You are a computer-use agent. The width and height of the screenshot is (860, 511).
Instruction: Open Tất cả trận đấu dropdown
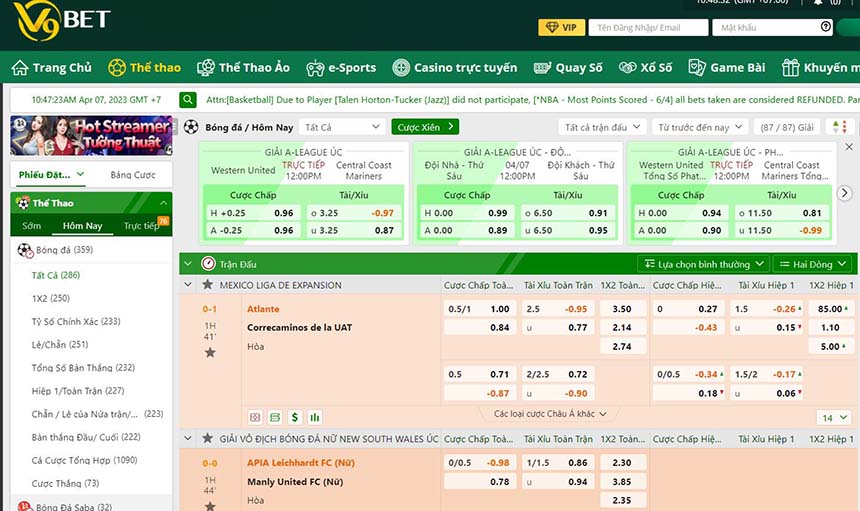pyautogui.click(x=602, y=127)
